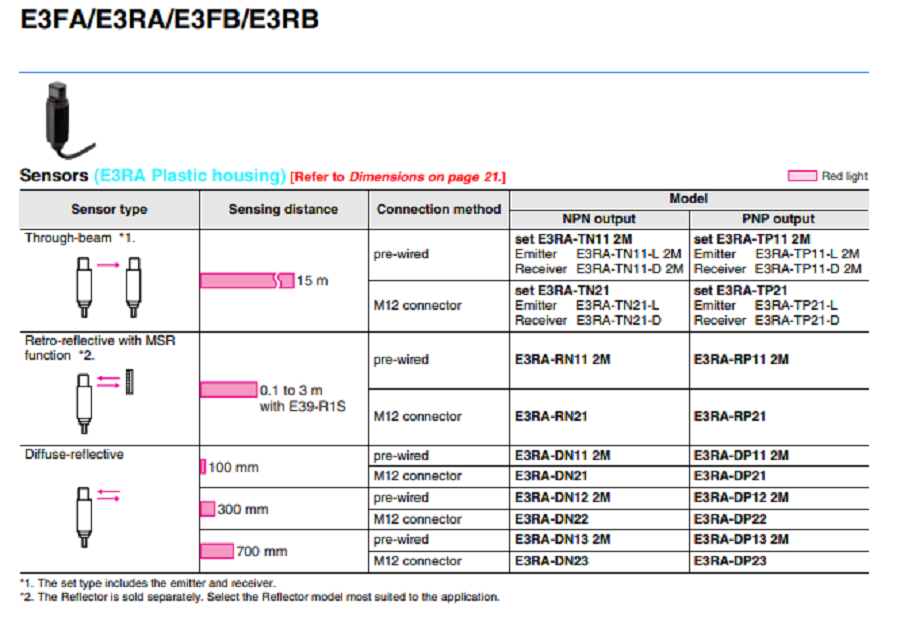Click 'with E39-R1S' reflector note
The image size is (900, 625).
[302, 406]
